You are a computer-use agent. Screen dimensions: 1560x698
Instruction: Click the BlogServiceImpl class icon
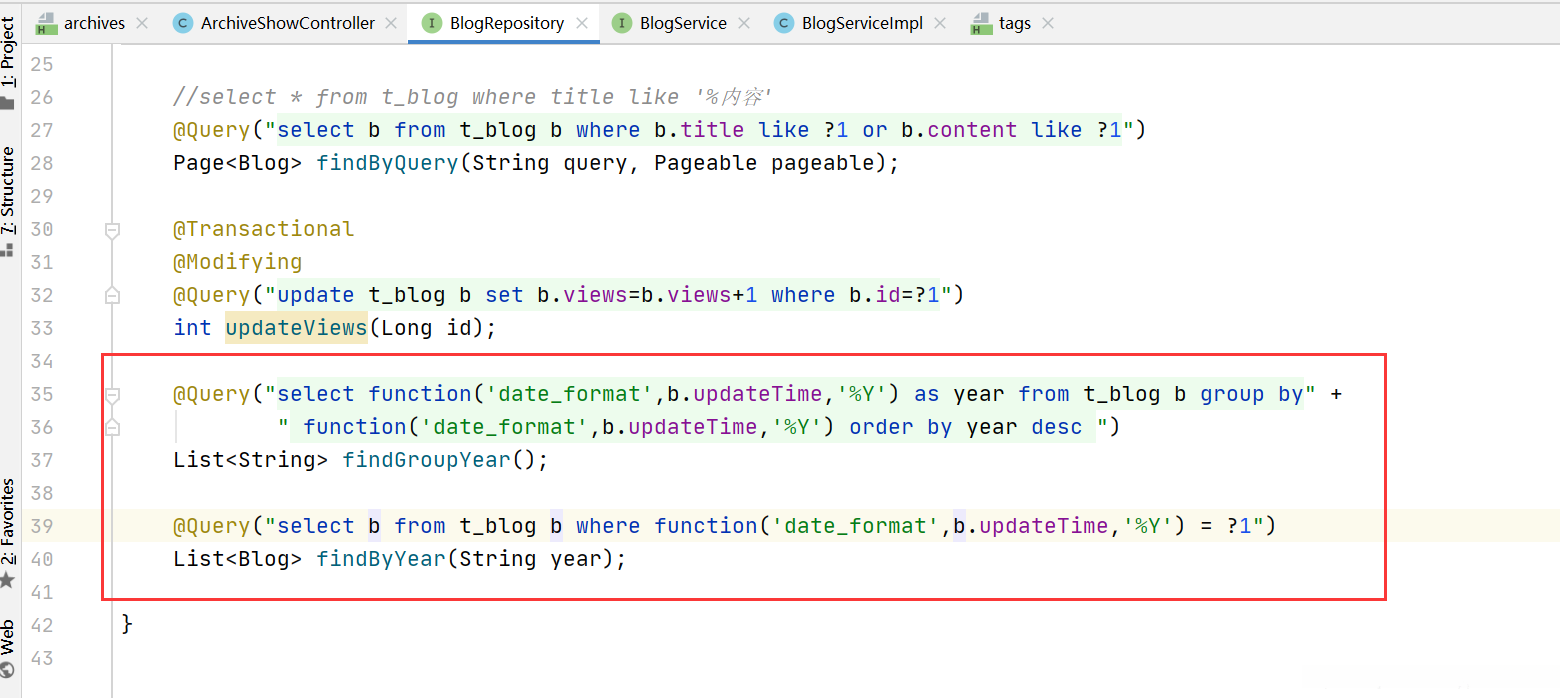[784, 23]
